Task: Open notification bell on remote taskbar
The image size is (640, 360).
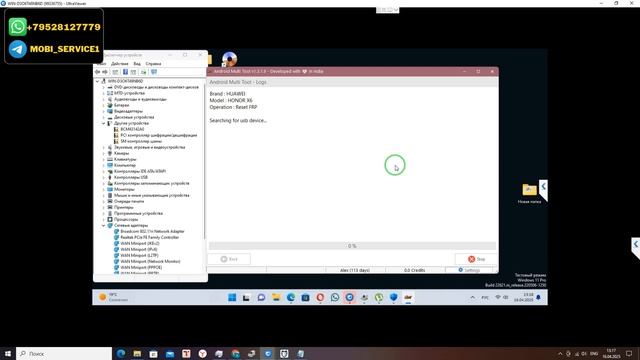Action: pyautogui.click(x=538, y=298)
